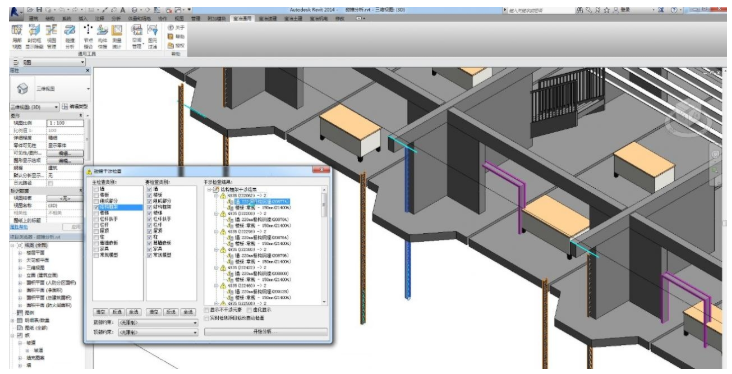Click the 1:100 view scale field

tap(65, 123)
